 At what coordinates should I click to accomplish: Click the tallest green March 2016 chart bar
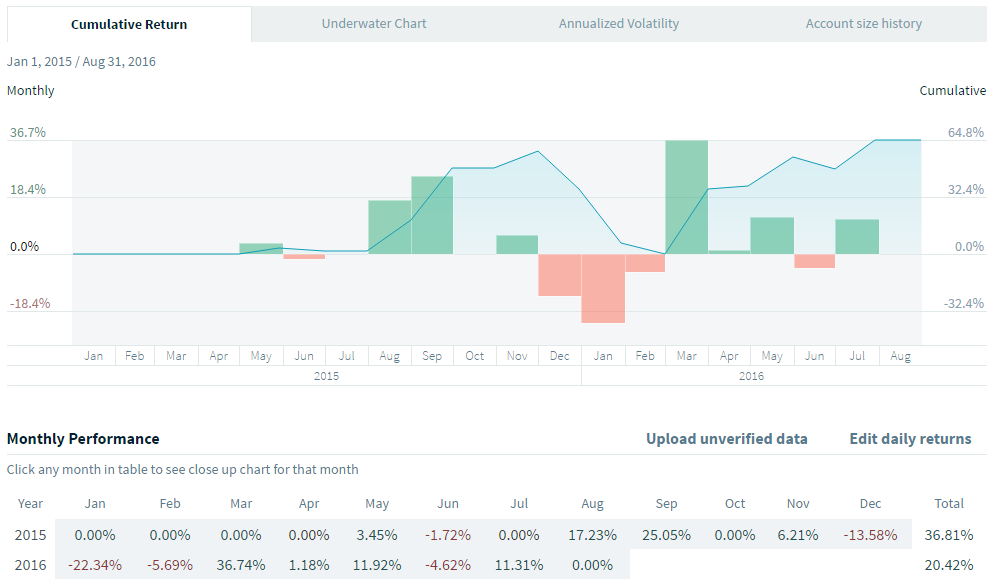point(687,196)
